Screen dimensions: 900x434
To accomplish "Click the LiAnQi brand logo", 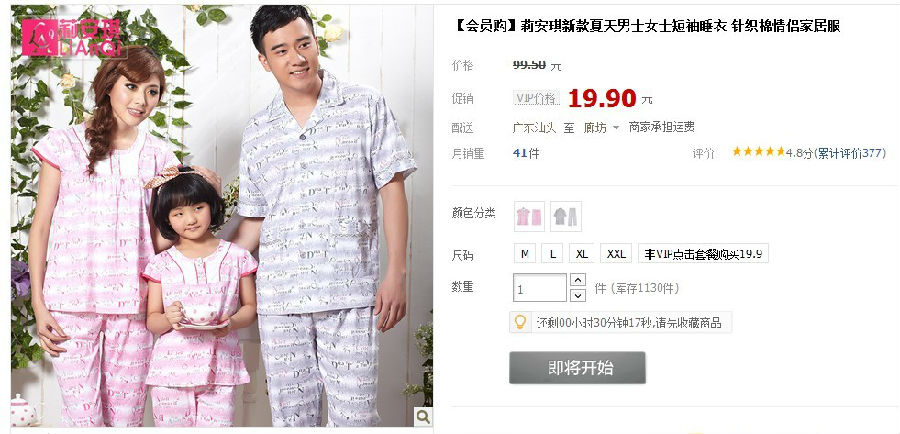I will 72,37.
